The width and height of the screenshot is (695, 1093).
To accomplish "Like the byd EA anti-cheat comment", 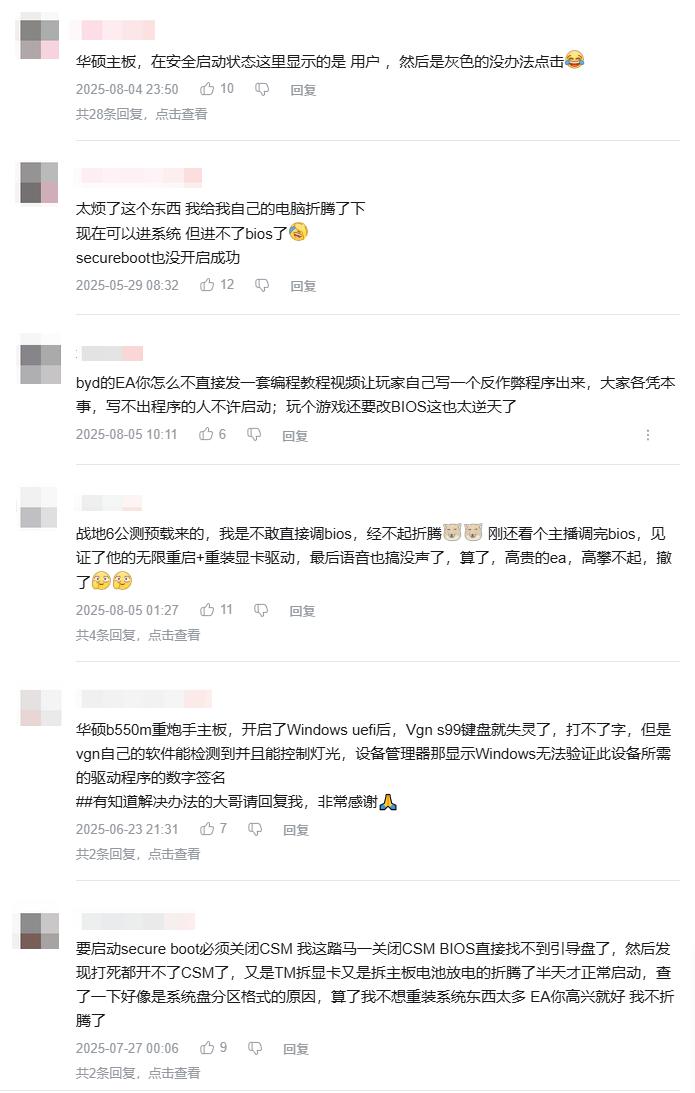I will coord(212,434).
